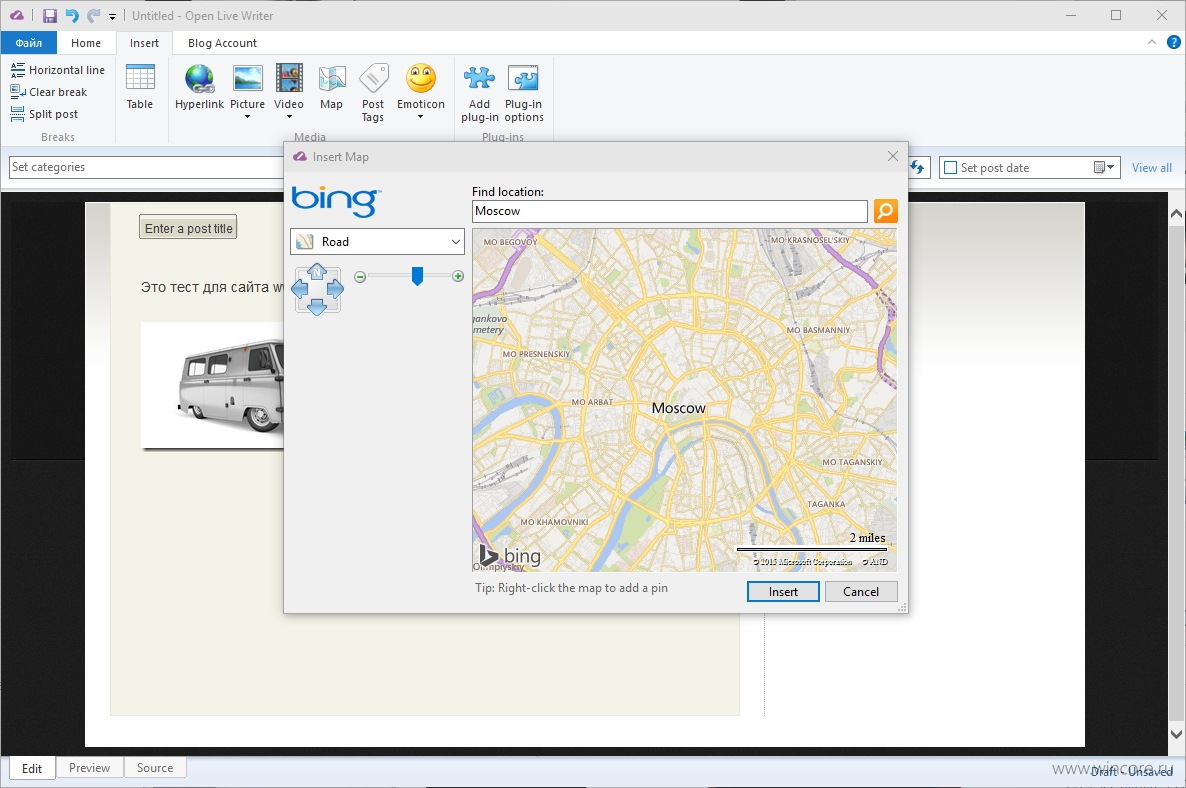Screen dimensions: 1186x788
Task: Insert a Hyperlink
Action: pyautogui.click(x=199, y=87)
